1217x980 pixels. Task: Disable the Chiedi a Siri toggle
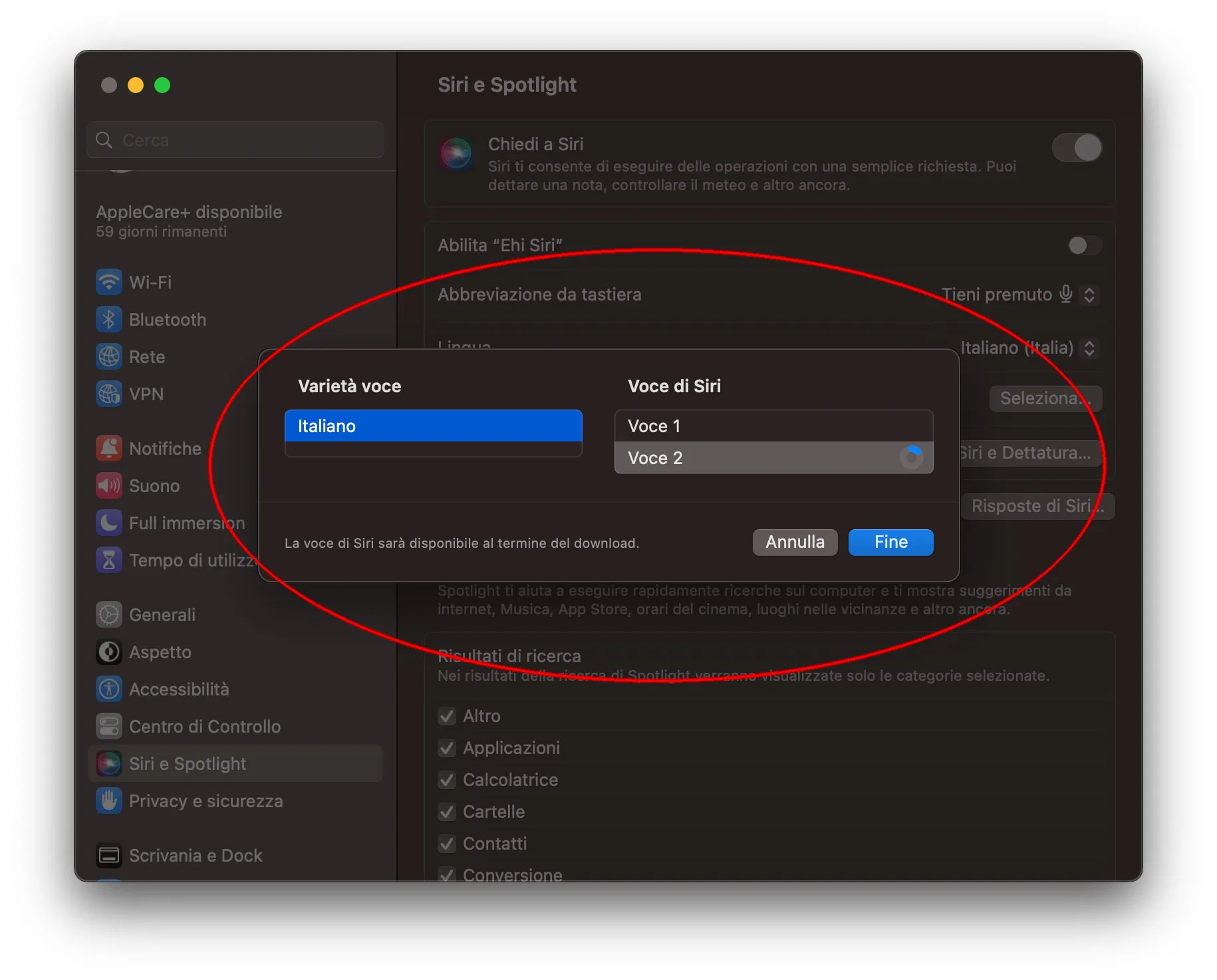tap(1076, 148)
